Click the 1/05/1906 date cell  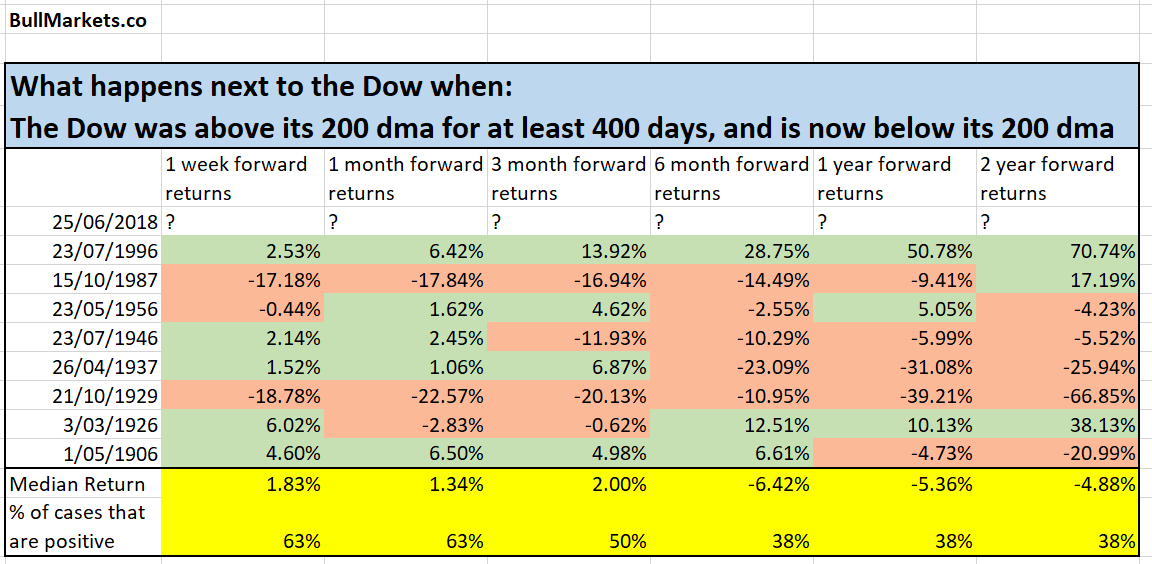tap(101, 454)
